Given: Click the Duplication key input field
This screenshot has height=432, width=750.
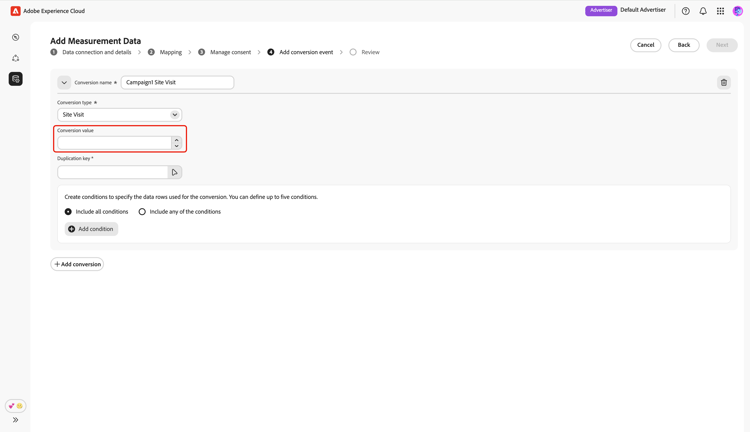Looking at the screenshot, I should 113,172.
